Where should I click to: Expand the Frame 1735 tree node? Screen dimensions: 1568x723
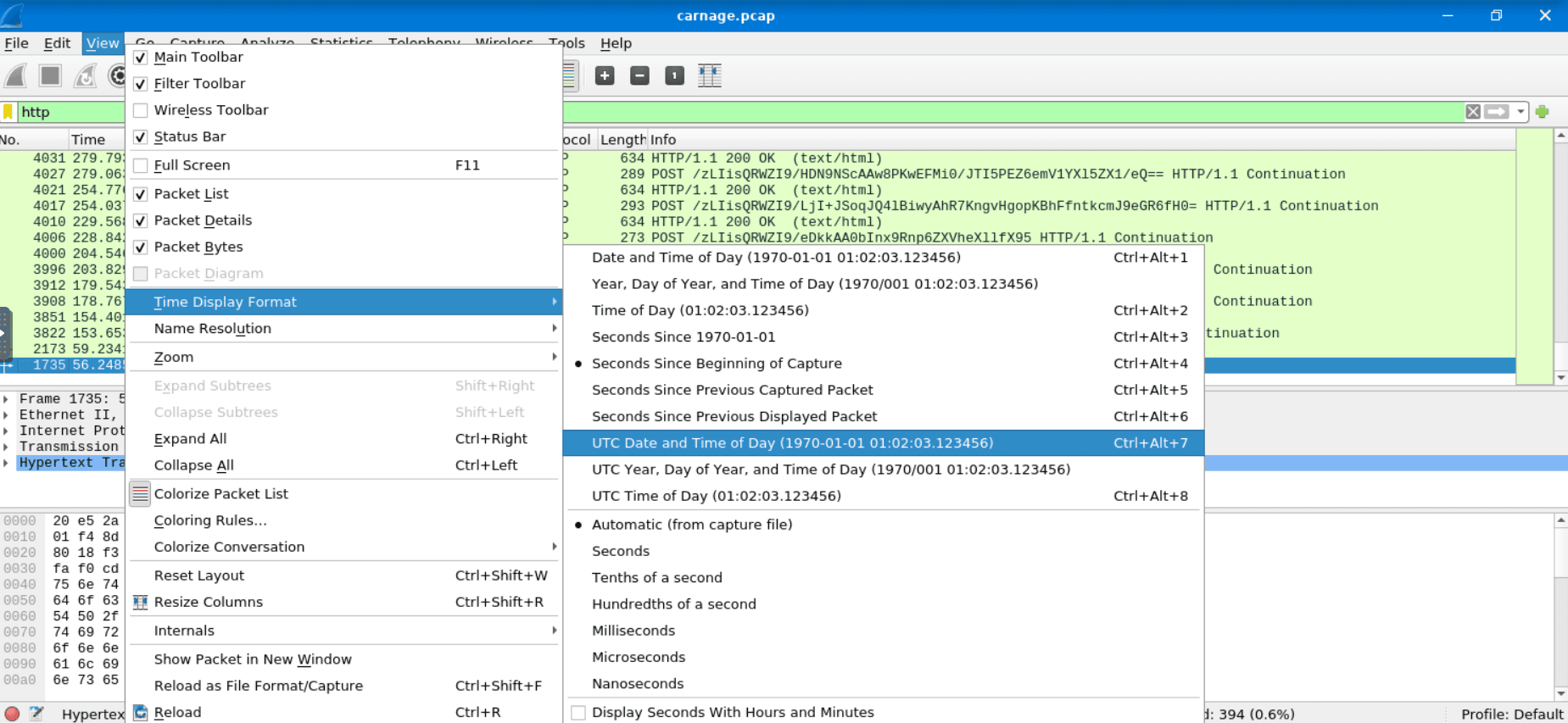(6, 398)
